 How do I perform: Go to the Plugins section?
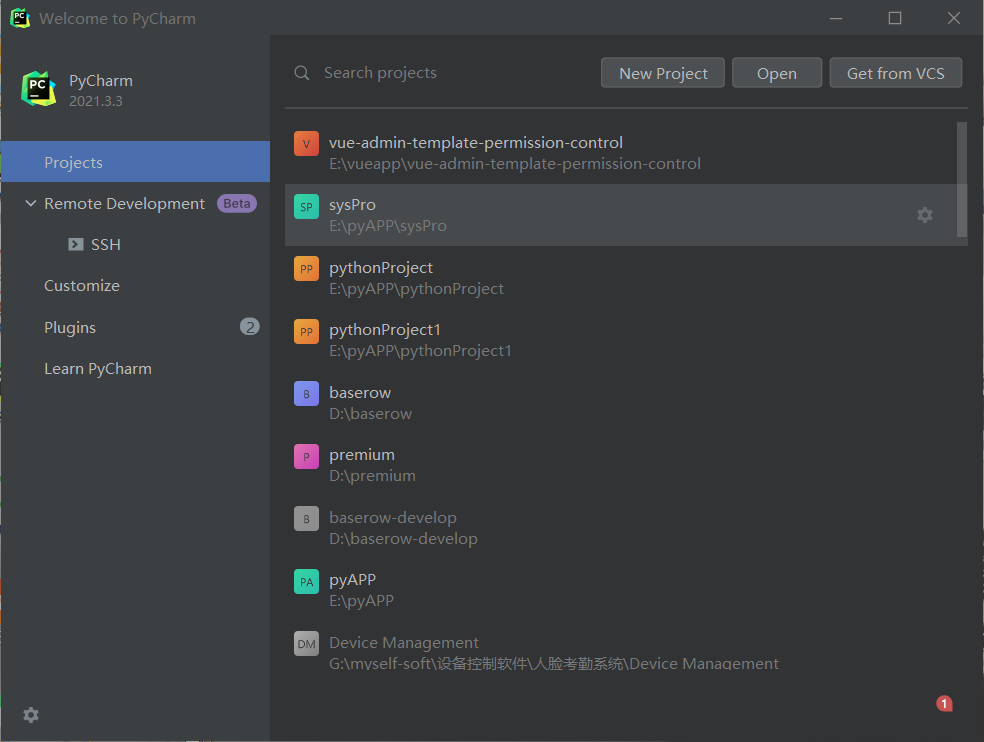(70, 327)
